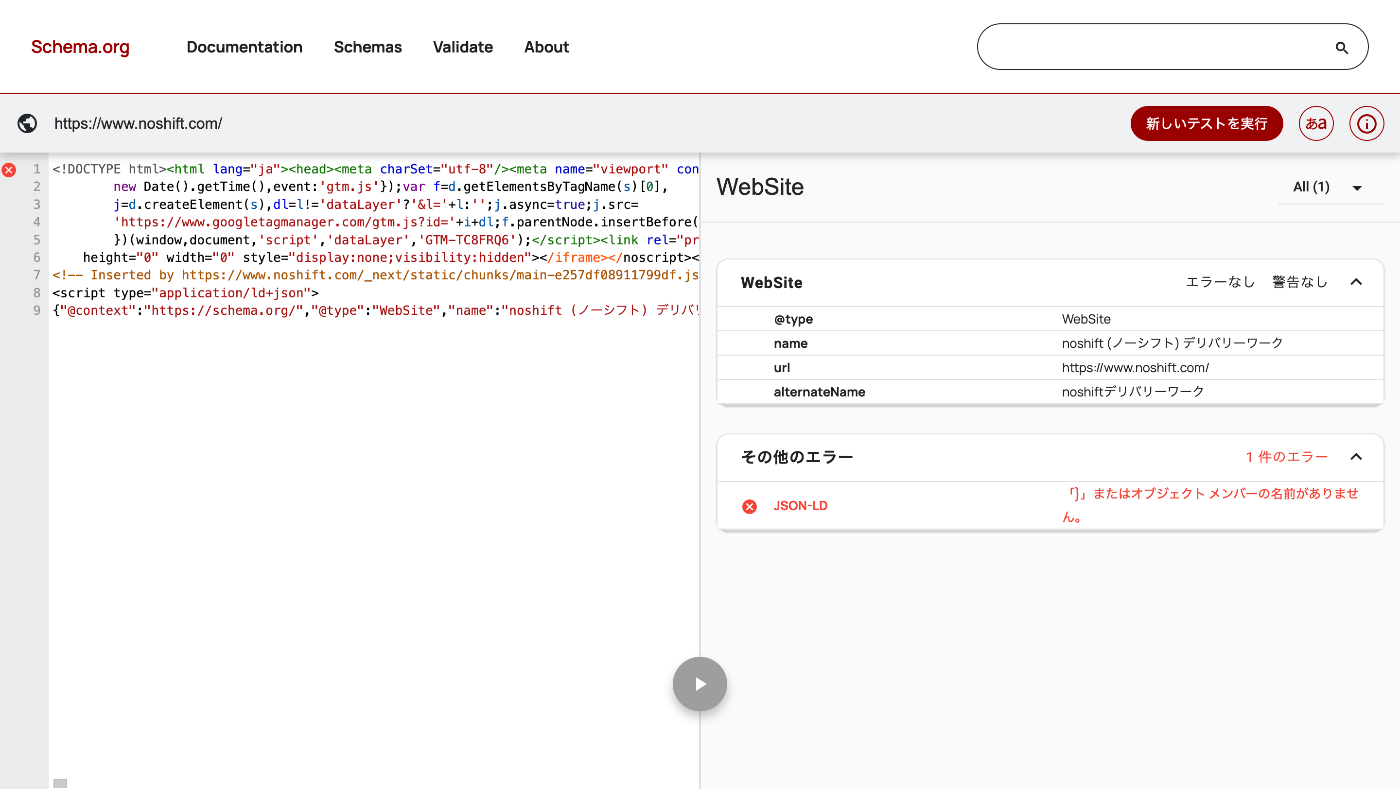The width and height of the screenshot is (1400, 789).
Task: Click the JSON-LD error entry
Action: [x=800, y=506]
